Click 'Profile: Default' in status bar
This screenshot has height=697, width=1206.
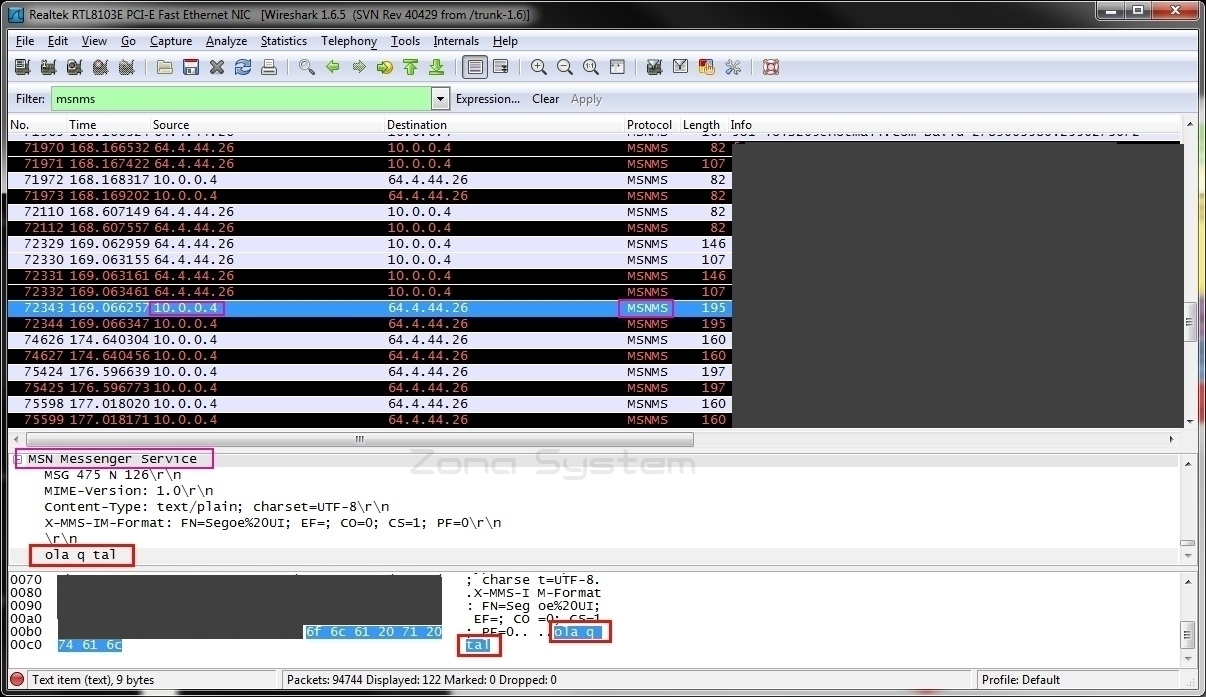point(1020,680)
